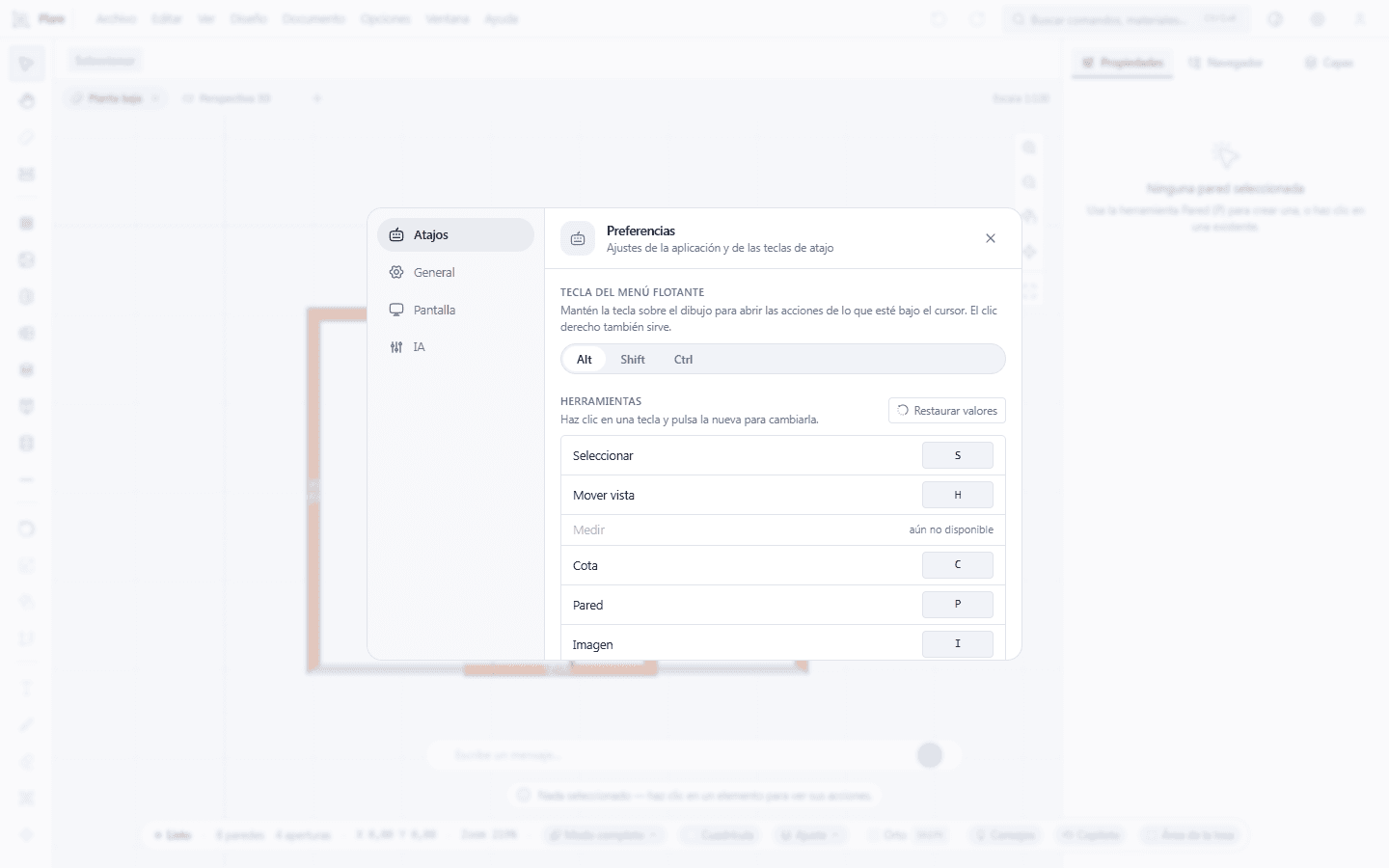Rebind the Cota shortcut key C

[958, 565]
